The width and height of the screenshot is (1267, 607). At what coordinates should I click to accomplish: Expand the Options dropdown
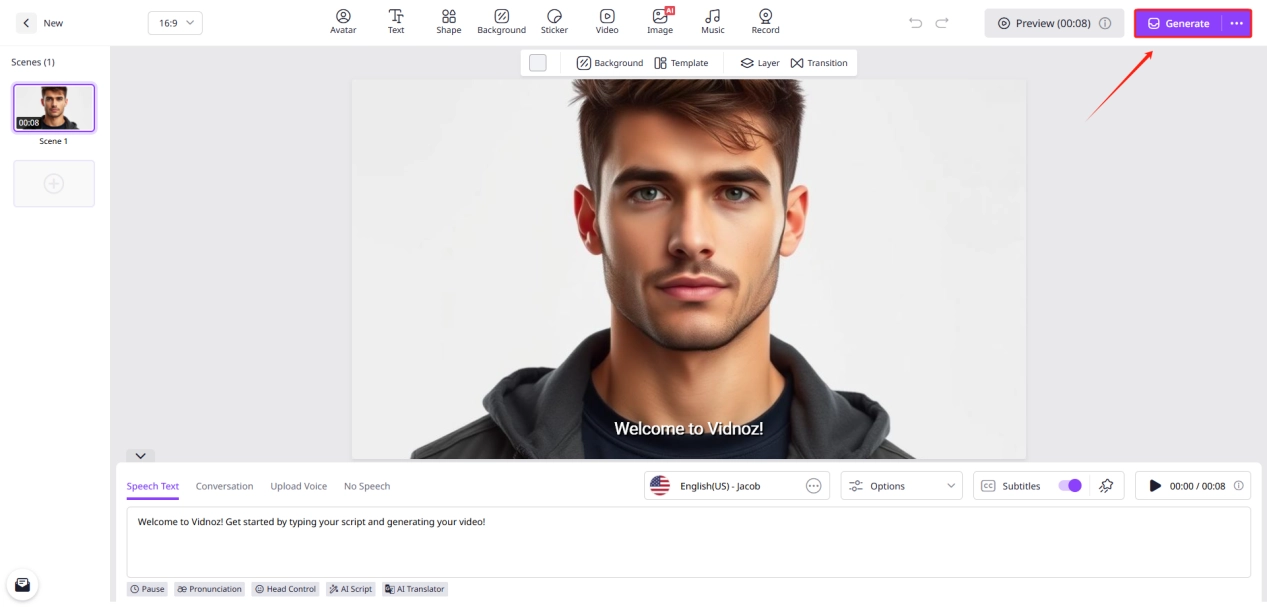coord(901,486)
